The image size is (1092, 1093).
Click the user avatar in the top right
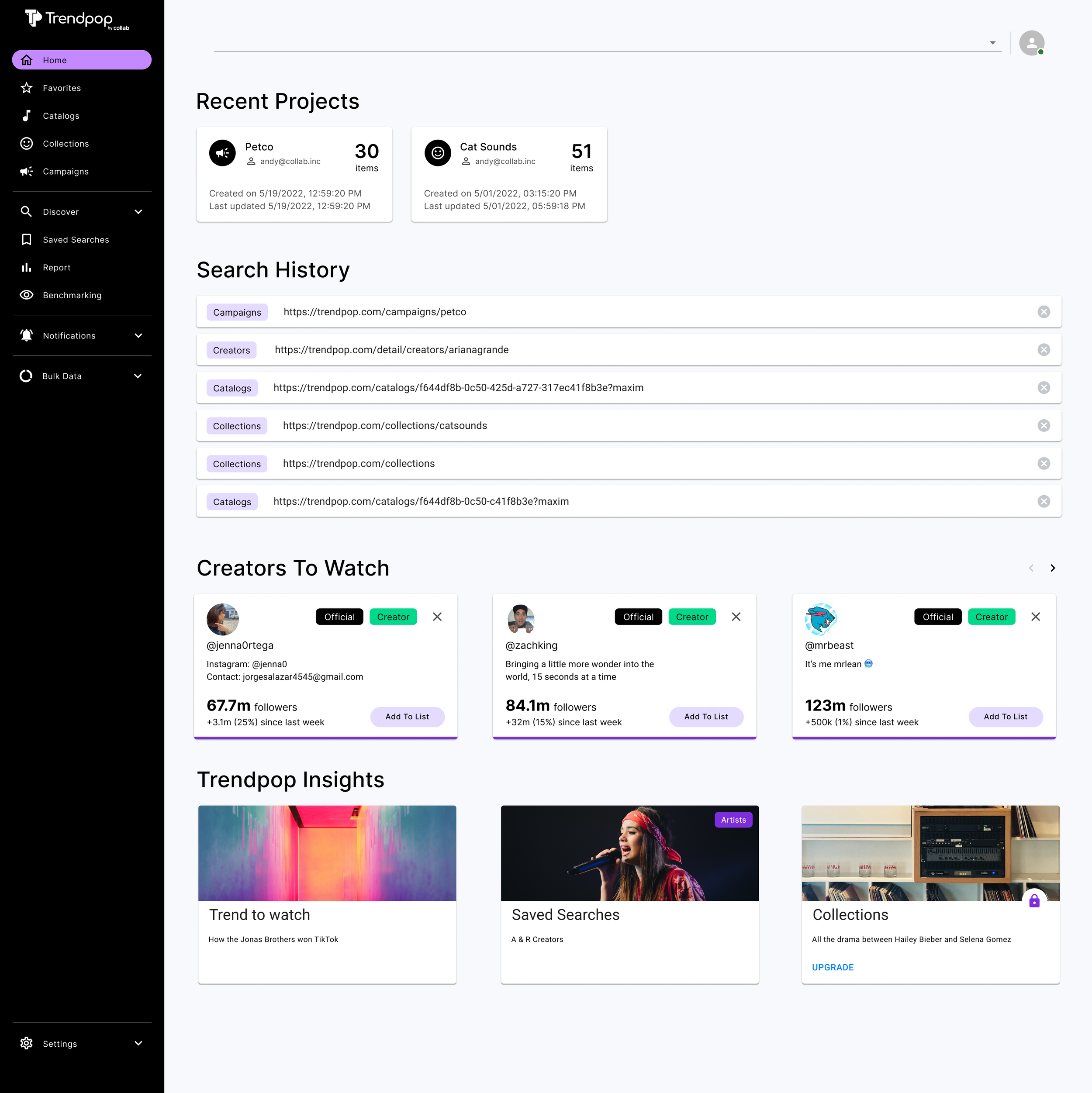[1031, 43]
